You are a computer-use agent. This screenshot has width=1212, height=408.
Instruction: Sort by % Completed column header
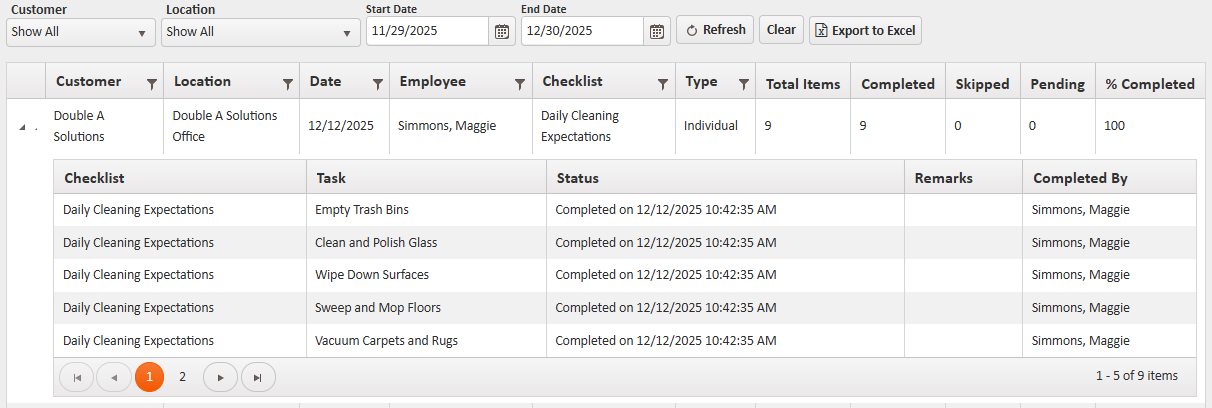(1149, 84)
